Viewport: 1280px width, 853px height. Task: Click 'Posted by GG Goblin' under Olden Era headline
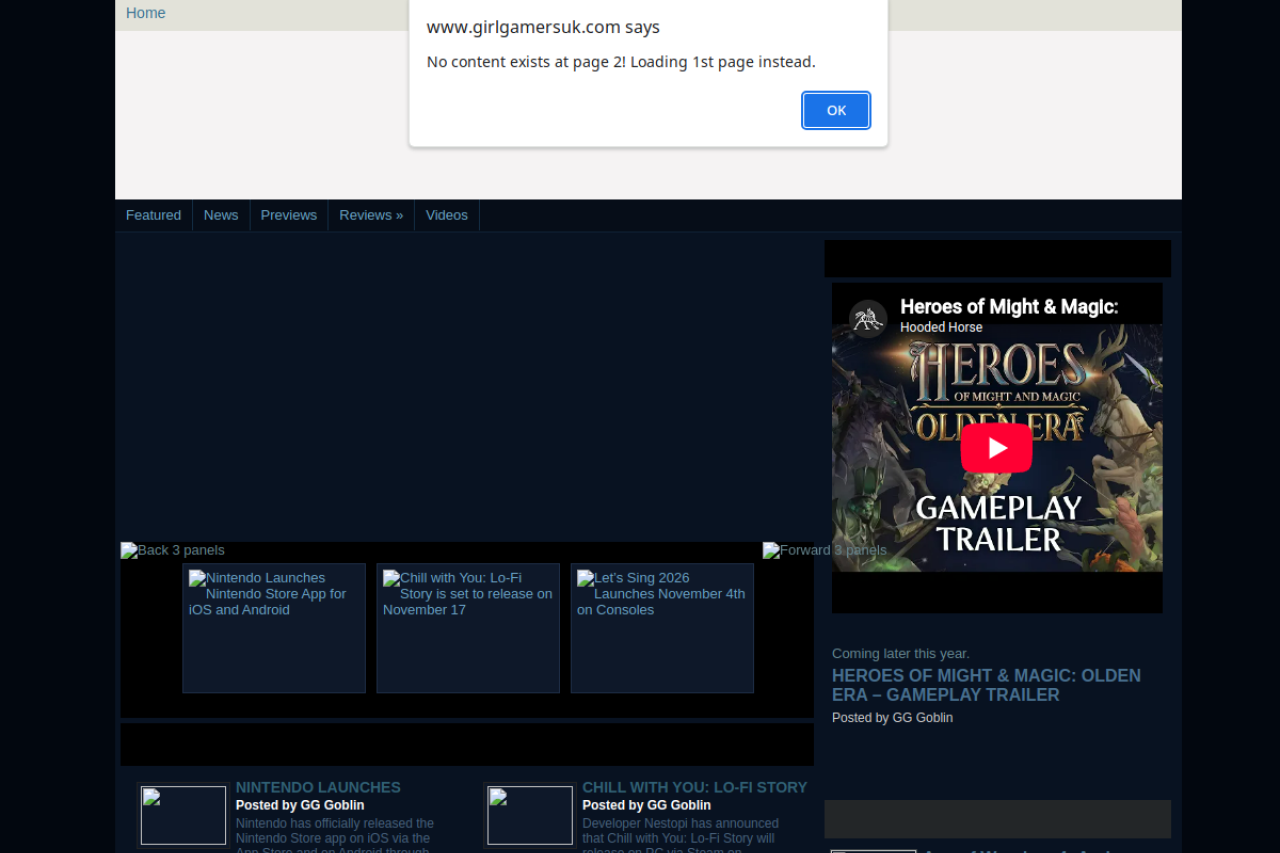[892, 718]
